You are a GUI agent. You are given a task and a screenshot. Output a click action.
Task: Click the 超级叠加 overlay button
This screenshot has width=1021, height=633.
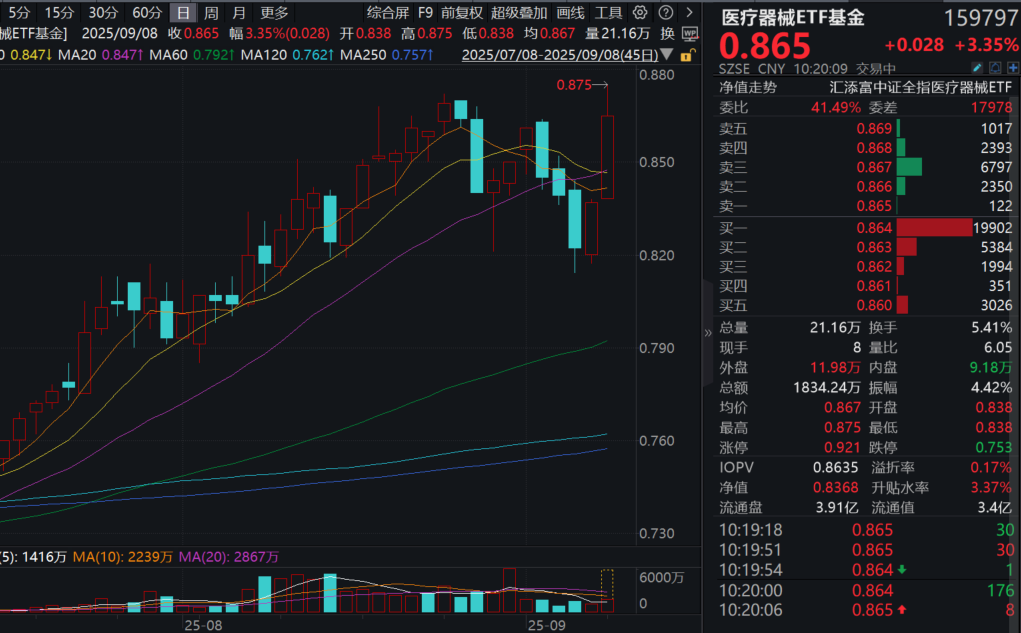click(x=519, y=13)
